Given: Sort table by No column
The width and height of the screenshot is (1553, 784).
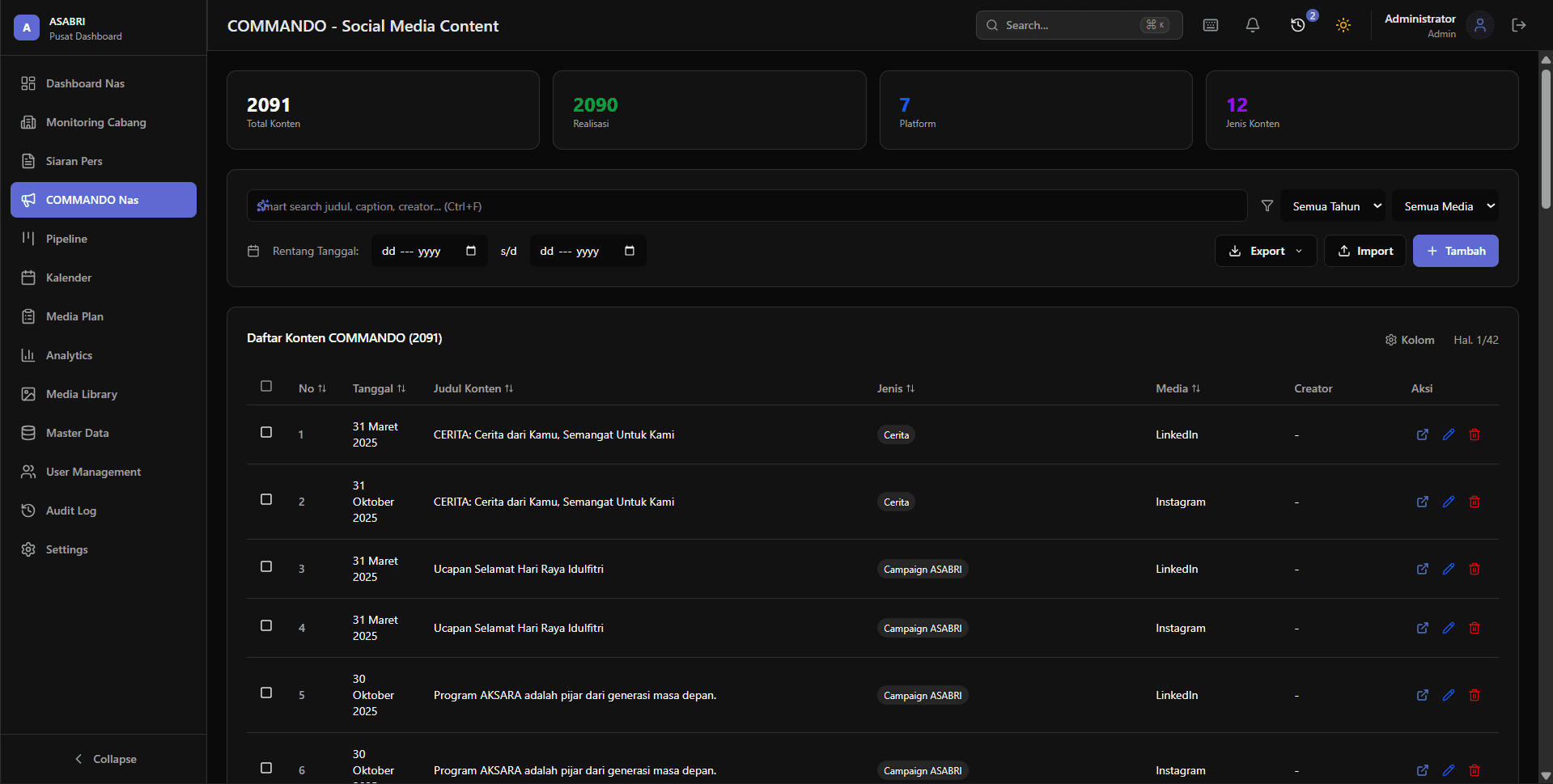Looking at the screenshot, I should click(312, 388).
